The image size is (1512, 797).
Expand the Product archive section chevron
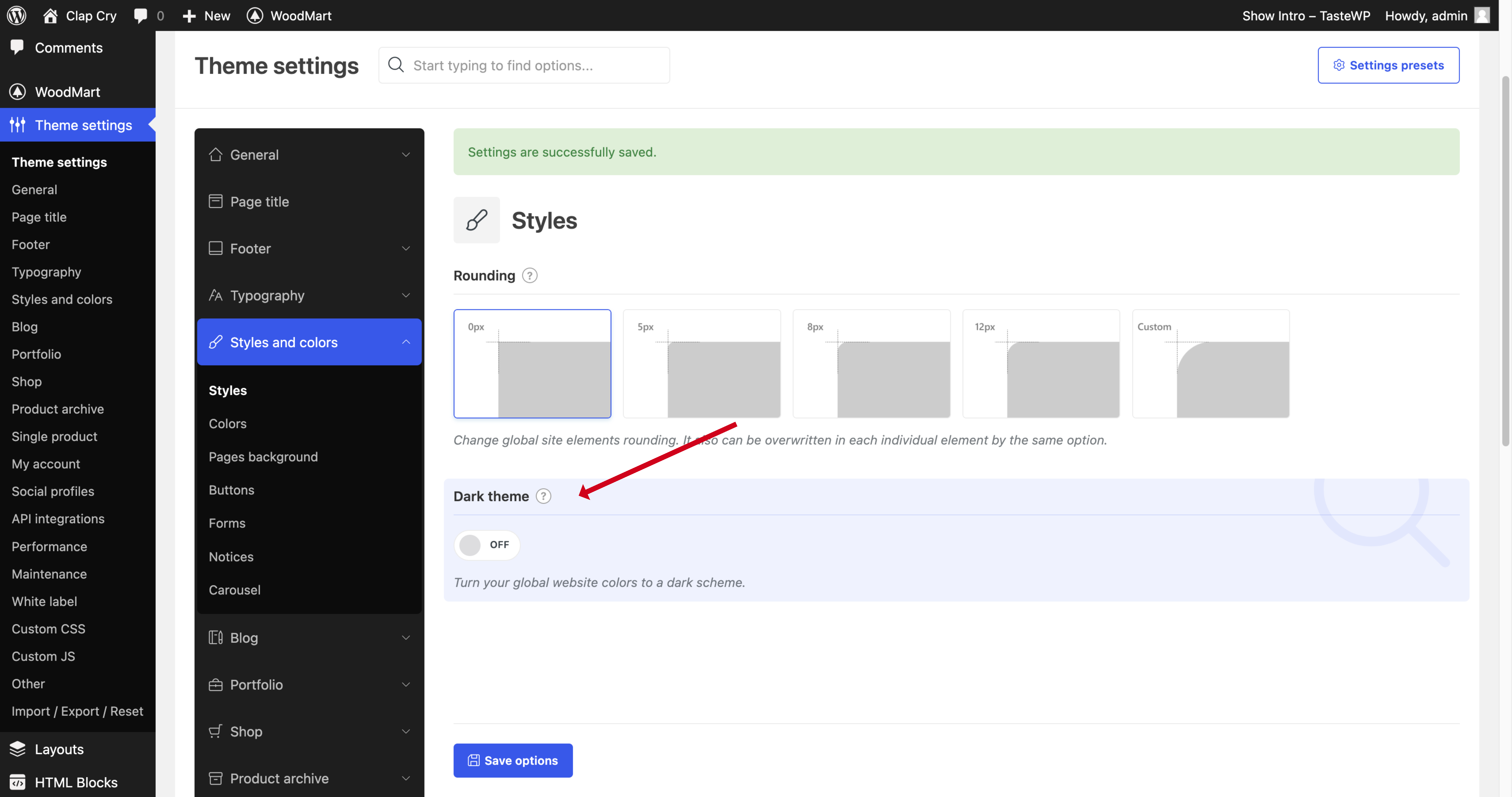(x=406, y=778)
